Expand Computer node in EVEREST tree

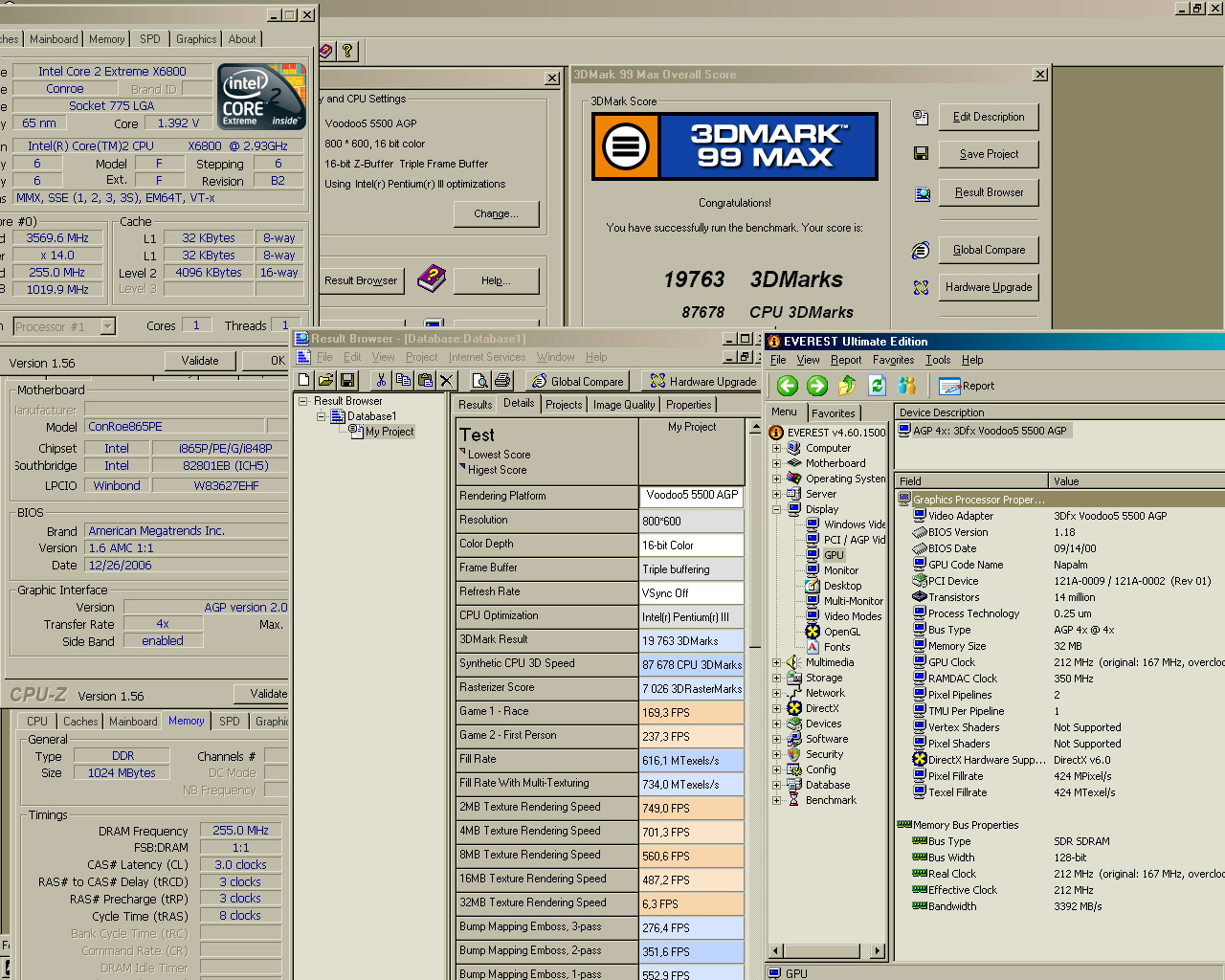(776, 448)
